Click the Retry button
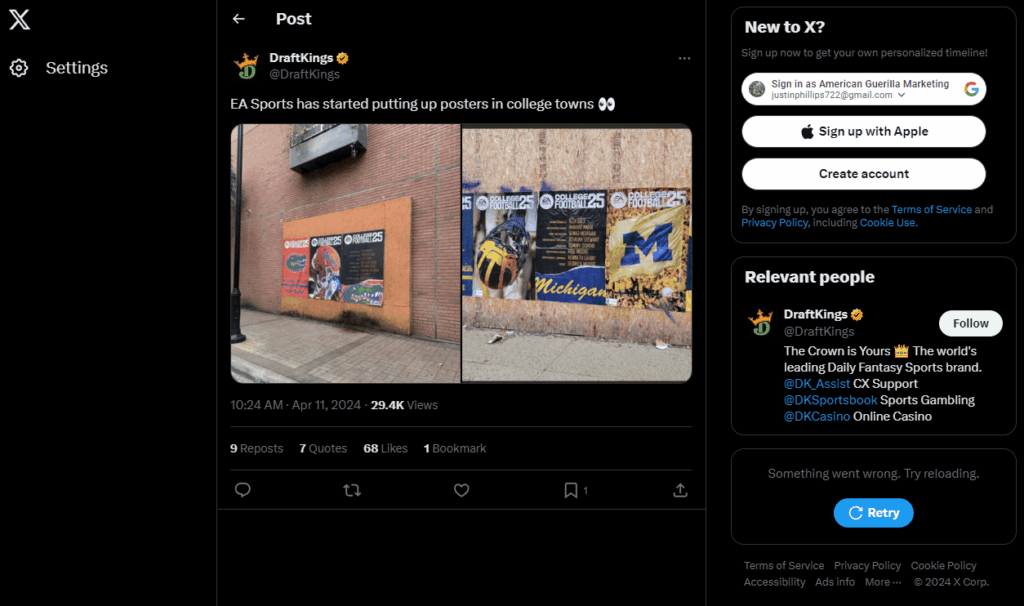The height and width of the screenshot is (606, 1024). tap(873, 513)
